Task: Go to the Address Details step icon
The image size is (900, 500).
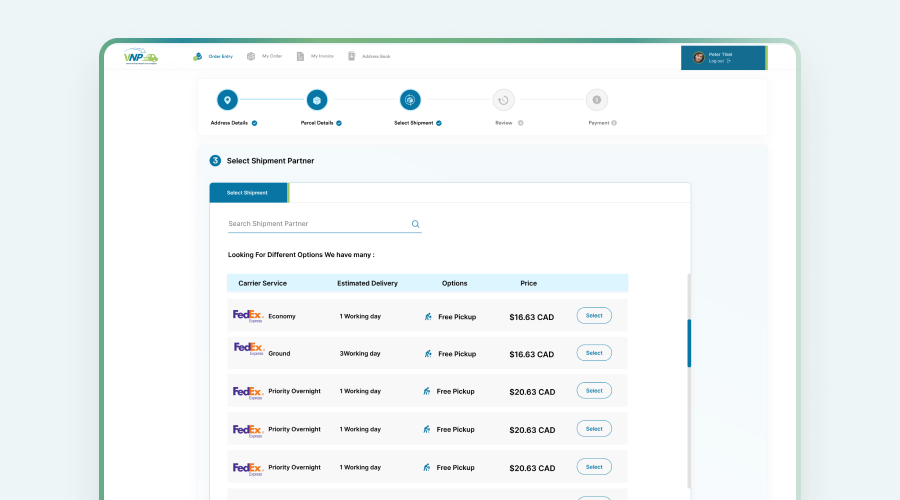Action: pyautogui.click(x=227, y=100)
